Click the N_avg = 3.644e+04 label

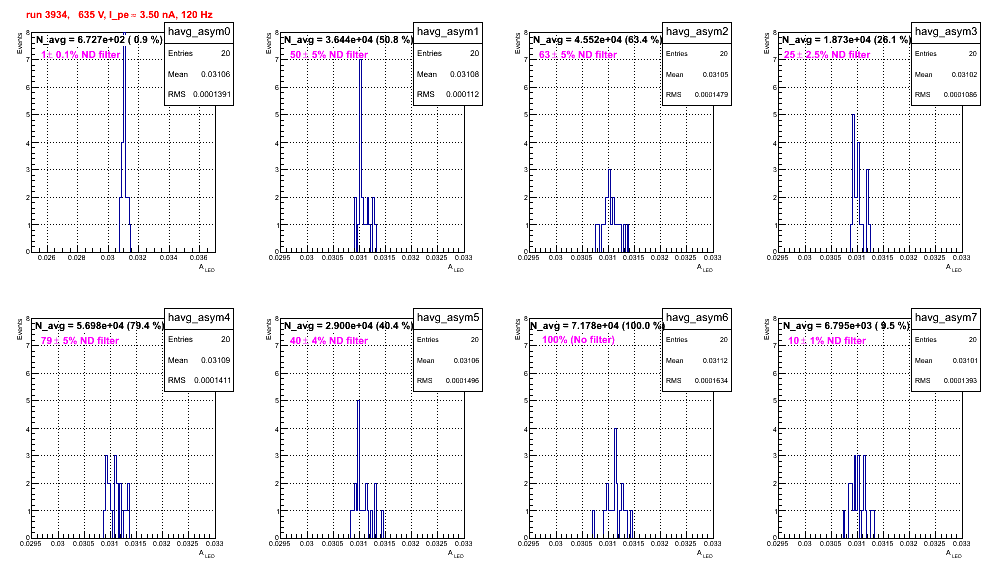pos(347,40)
